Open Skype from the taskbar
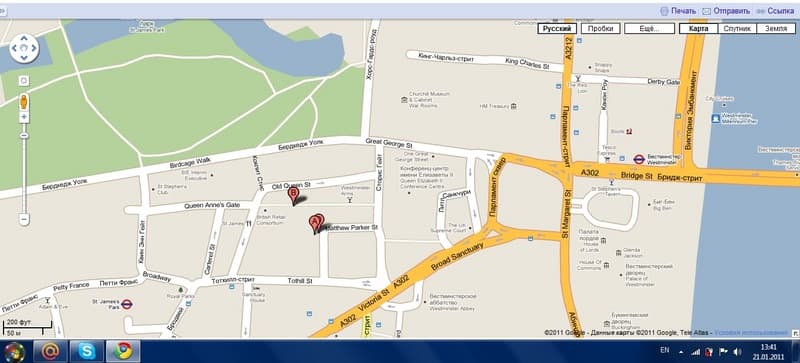 tap(87, 351)
